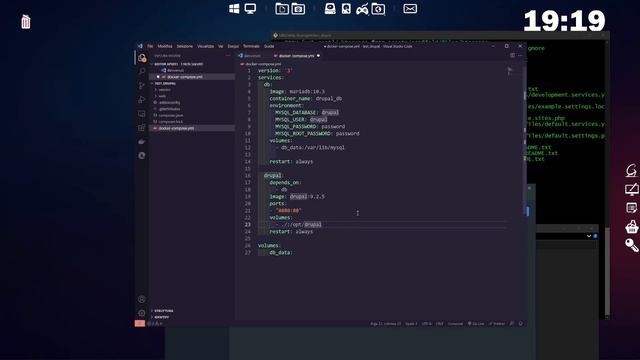
Task: Expand the STRUTTURA outline section
Action: (x=164, y=311)
